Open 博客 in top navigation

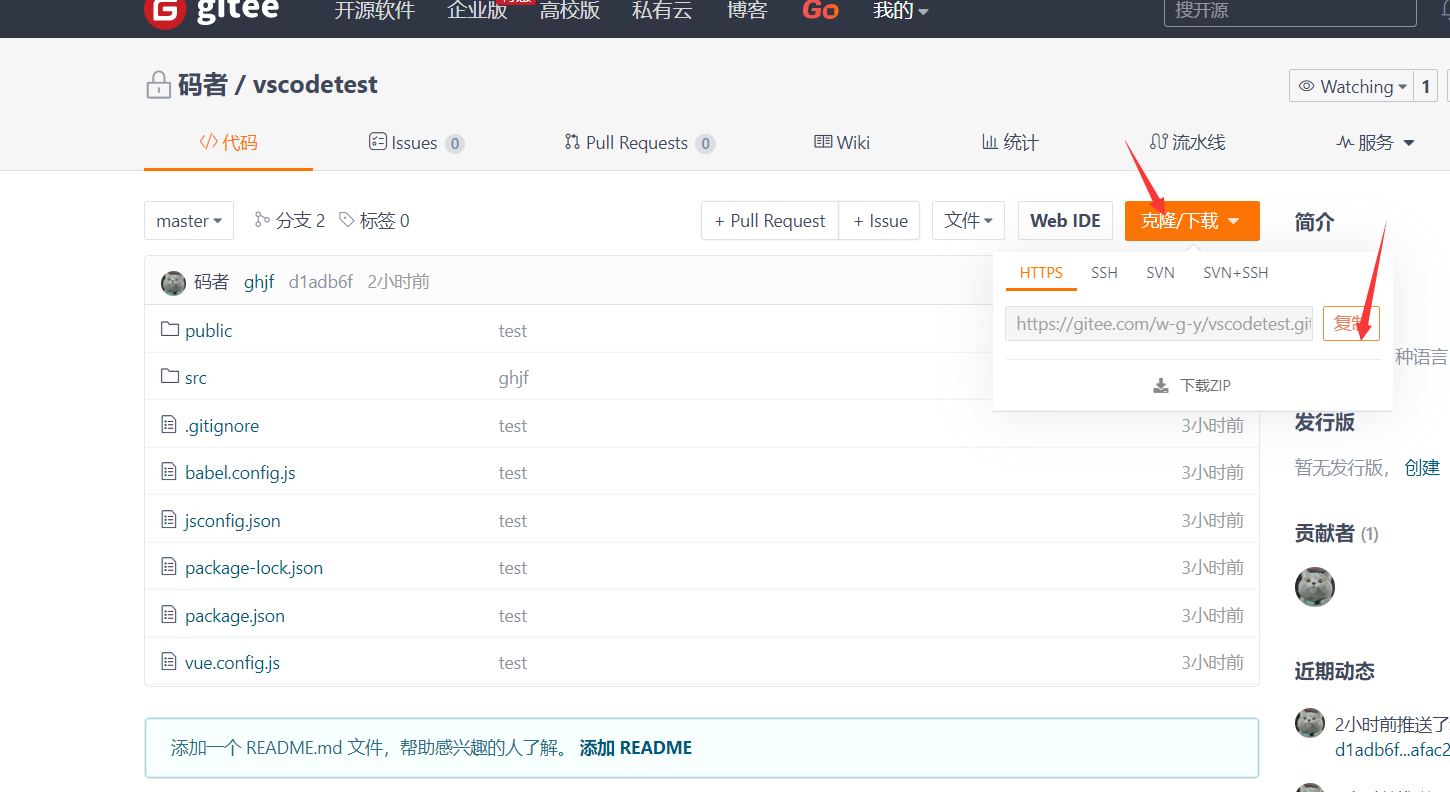click(747, 10)
